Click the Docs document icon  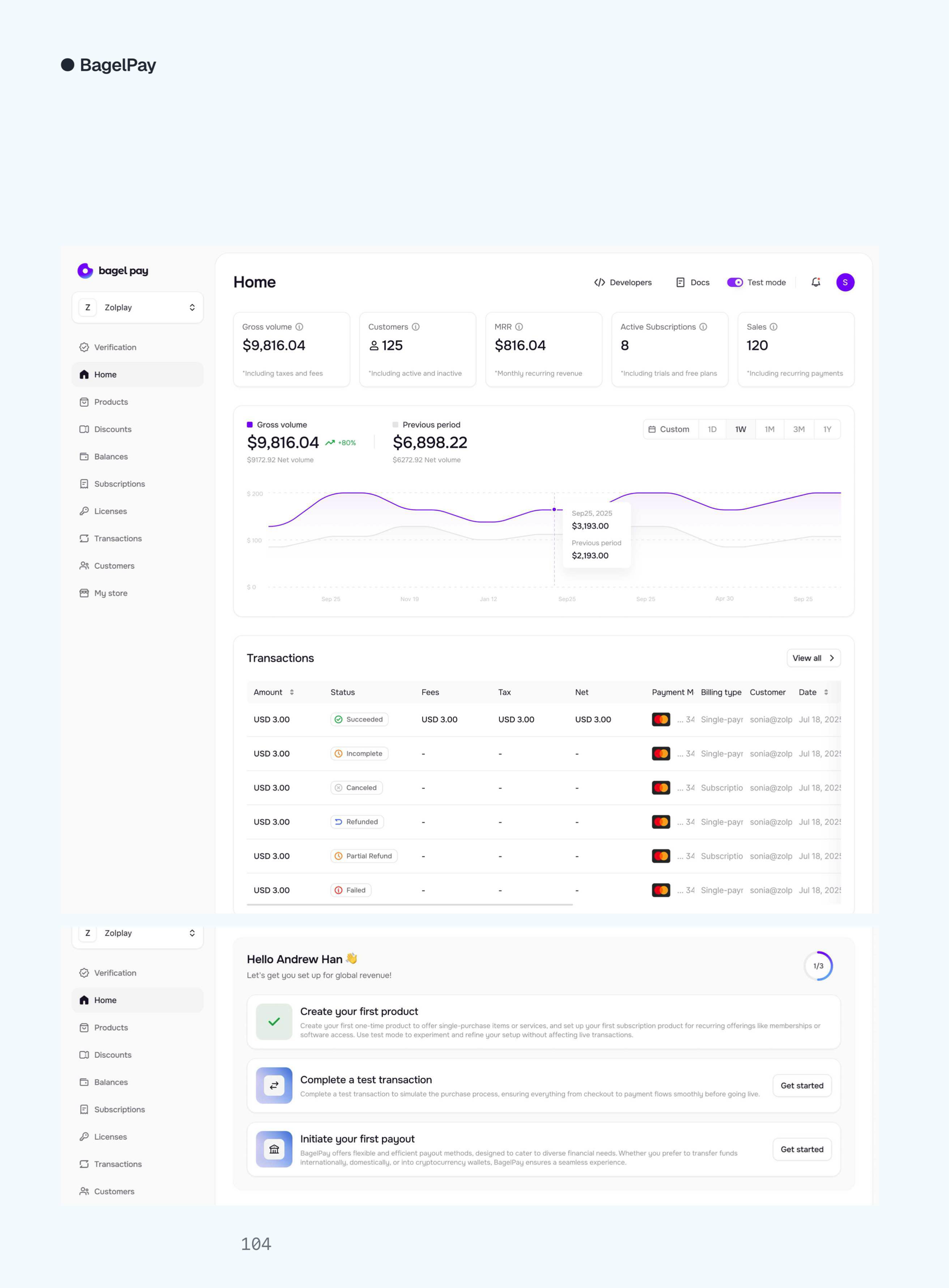[680, 282]
